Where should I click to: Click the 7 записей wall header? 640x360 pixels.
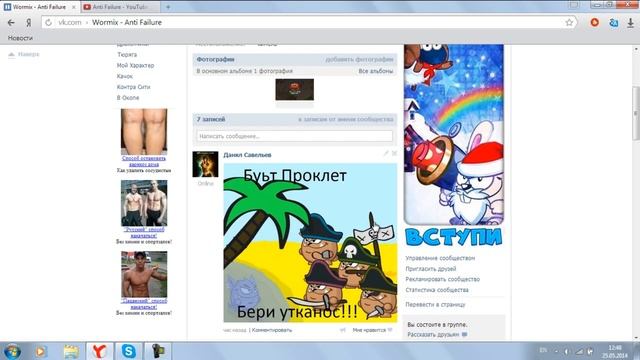coord(211,119)
